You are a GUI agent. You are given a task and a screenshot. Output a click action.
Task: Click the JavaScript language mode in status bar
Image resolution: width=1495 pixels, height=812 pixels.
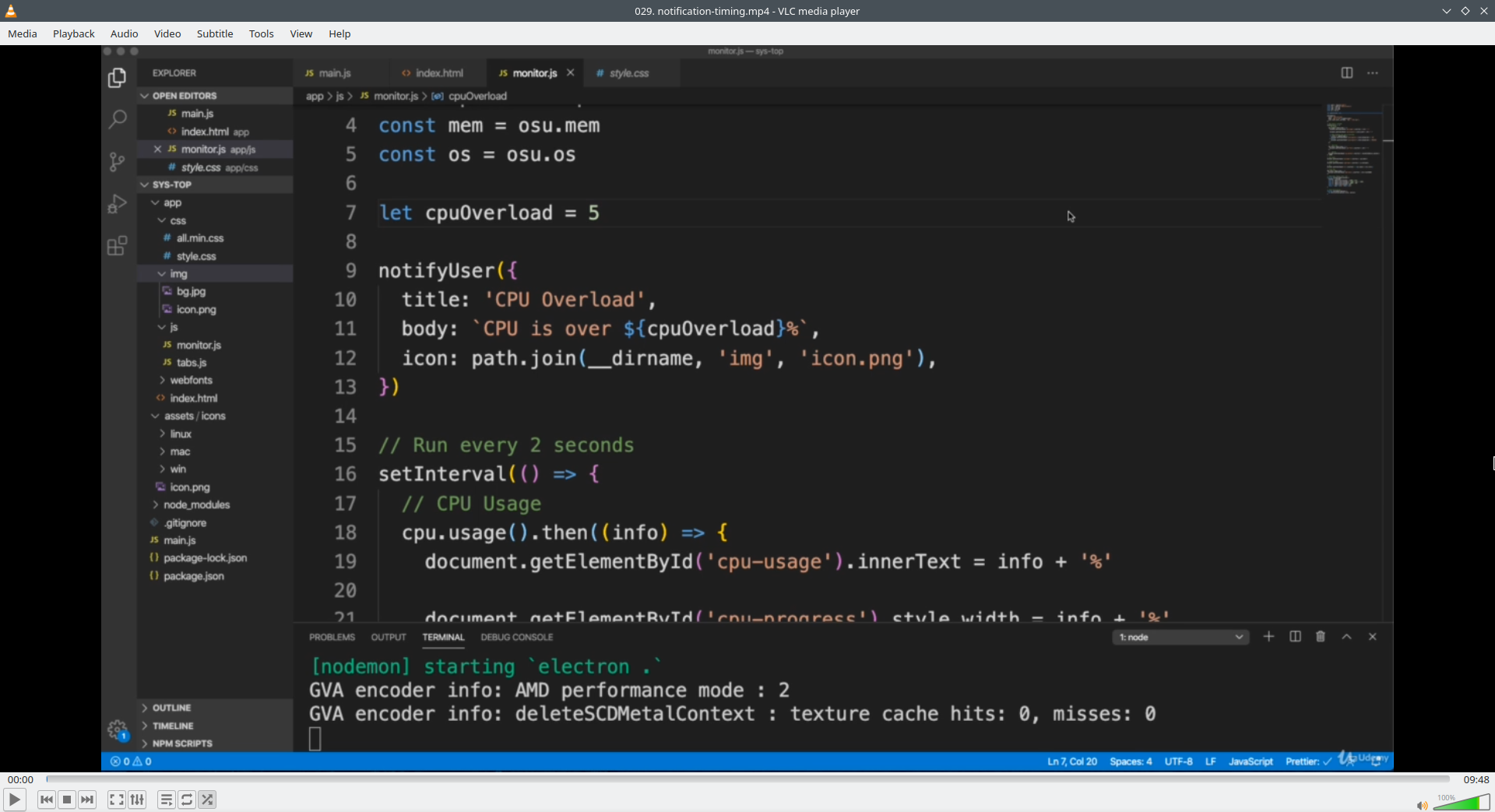1251,761
